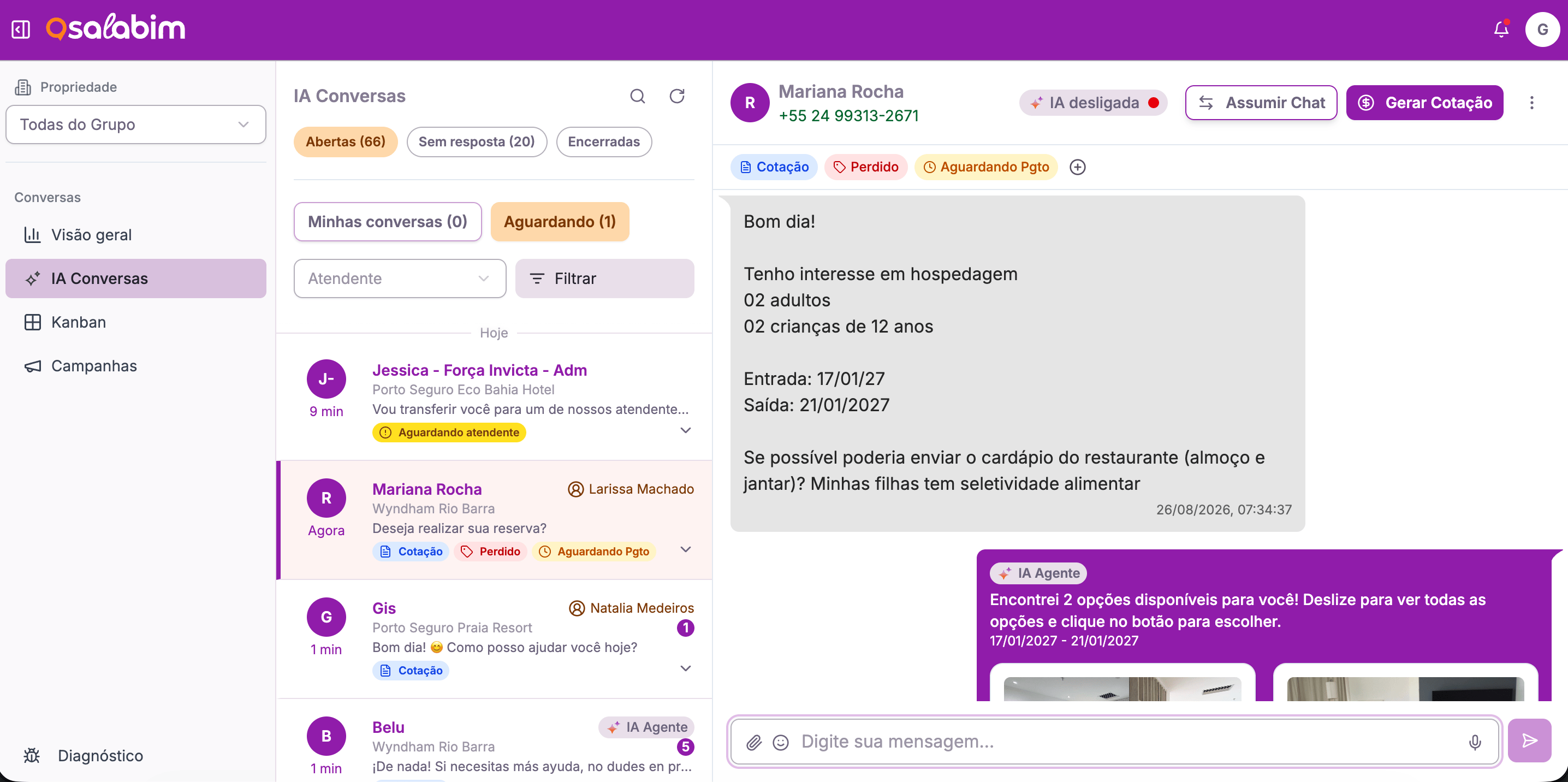Click the IA Agente label on Belu conversation

646,727
